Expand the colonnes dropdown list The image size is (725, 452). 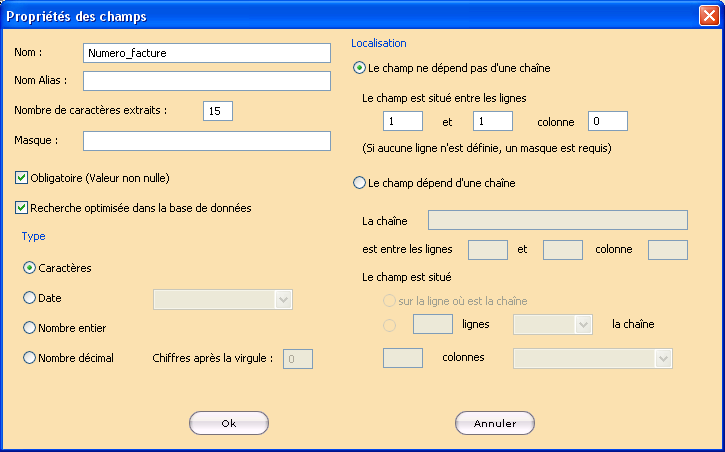click(592, 358)
